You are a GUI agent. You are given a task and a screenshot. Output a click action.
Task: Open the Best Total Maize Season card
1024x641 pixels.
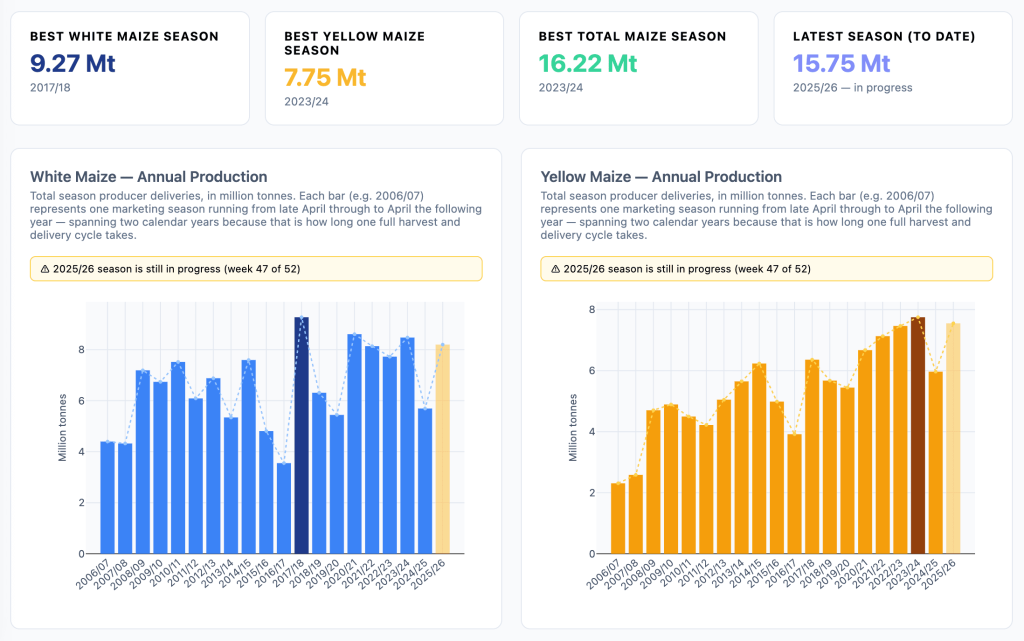(638, 68)
